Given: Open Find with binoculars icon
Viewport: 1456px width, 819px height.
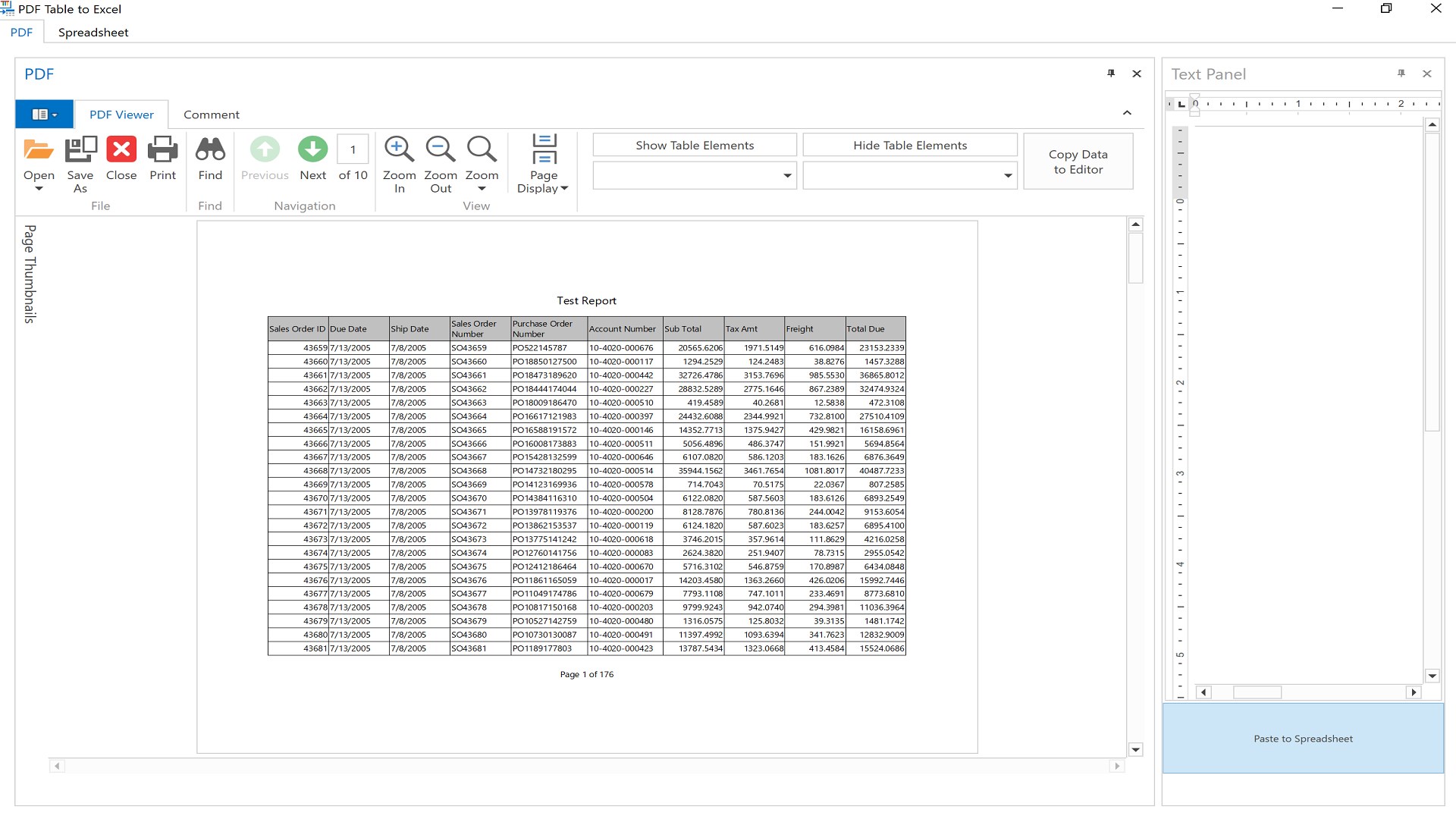Looking at the screenshot, I should click(x=210, y=149).
